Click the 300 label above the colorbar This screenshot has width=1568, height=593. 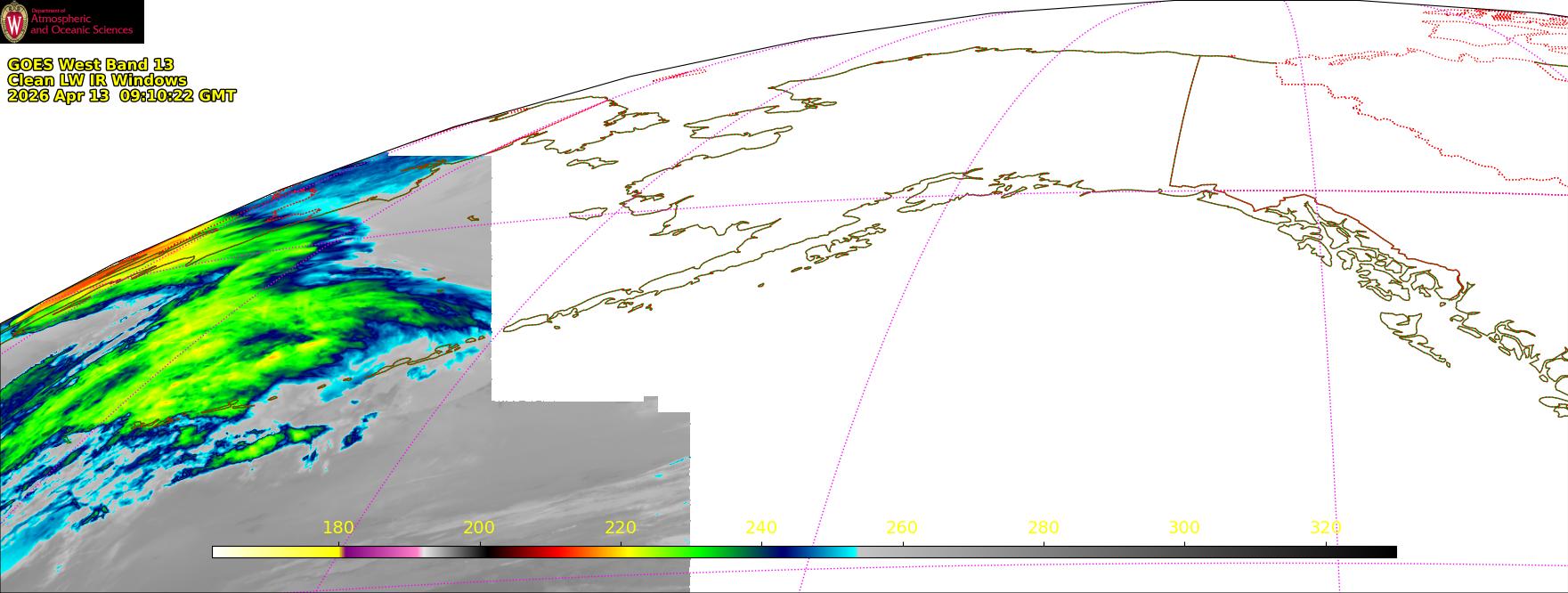point(1184,528)
